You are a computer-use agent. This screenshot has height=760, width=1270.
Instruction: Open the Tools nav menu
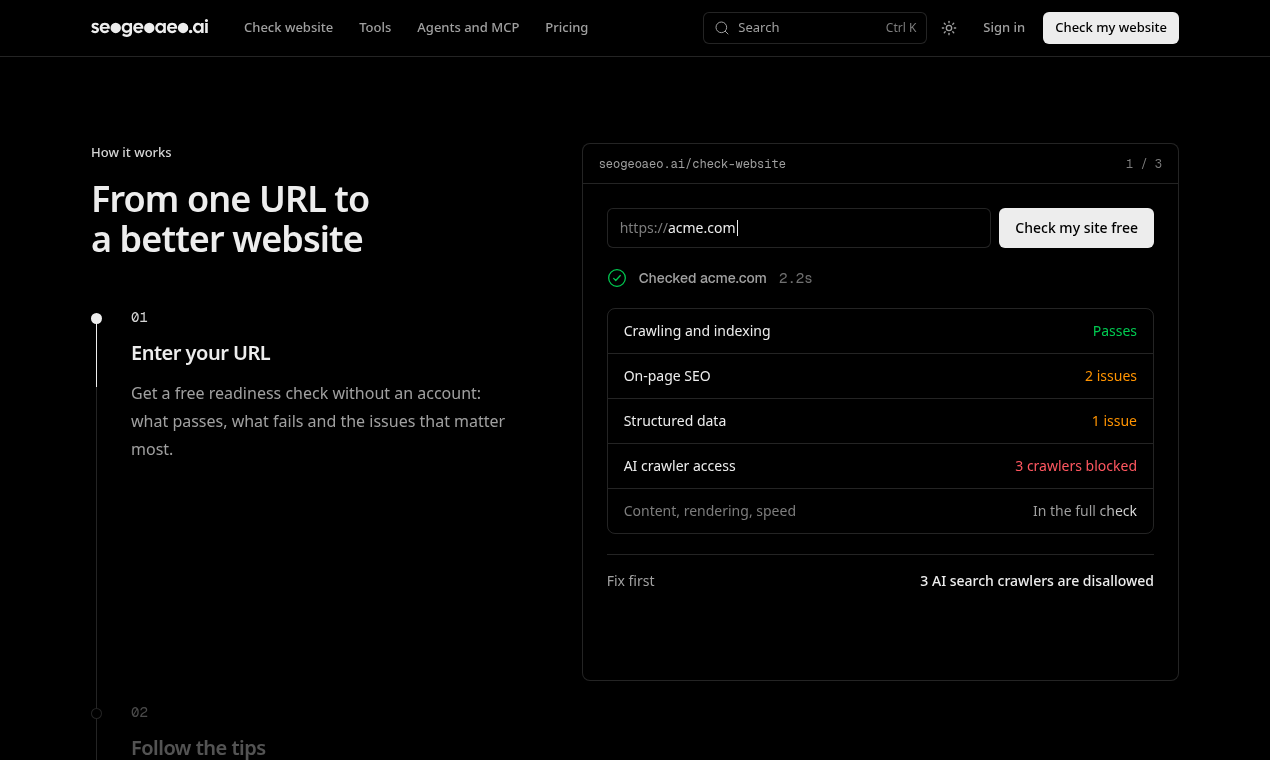click(375, 28)
